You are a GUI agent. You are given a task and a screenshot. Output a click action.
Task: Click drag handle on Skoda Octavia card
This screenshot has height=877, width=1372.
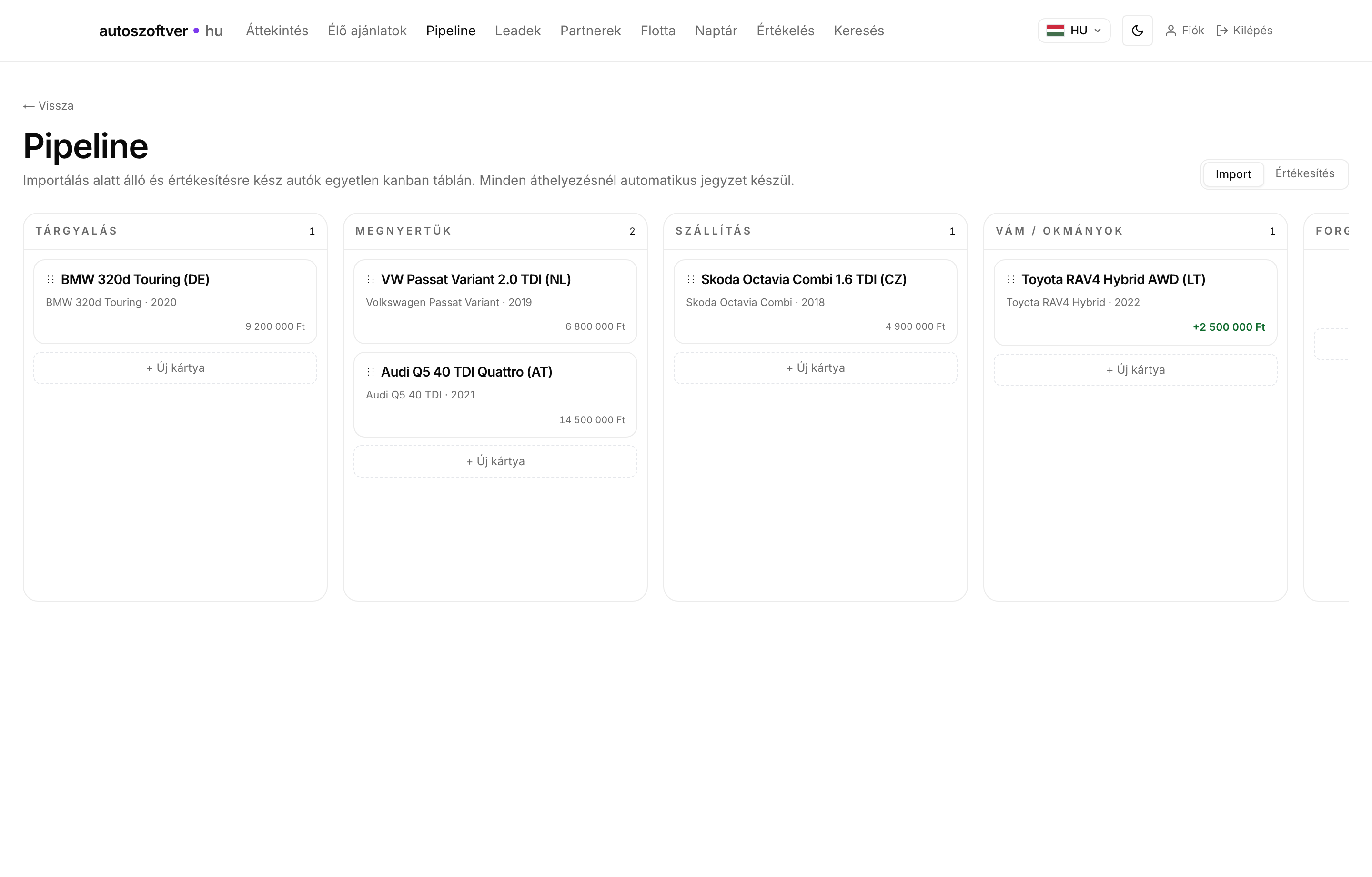691,279
